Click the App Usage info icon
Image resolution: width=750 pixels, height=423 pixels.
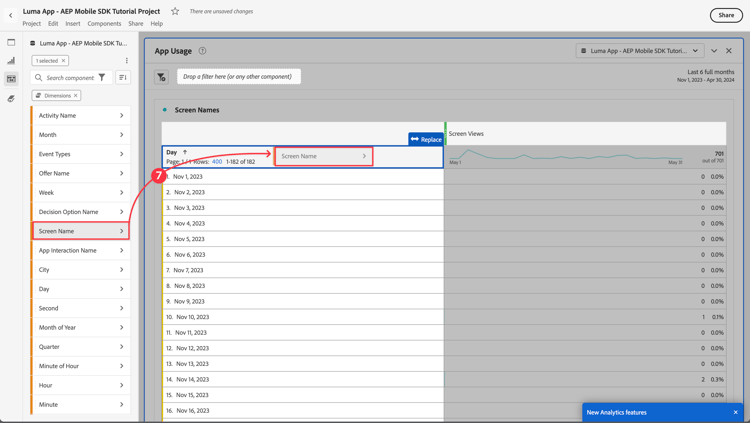click(202, 51)
